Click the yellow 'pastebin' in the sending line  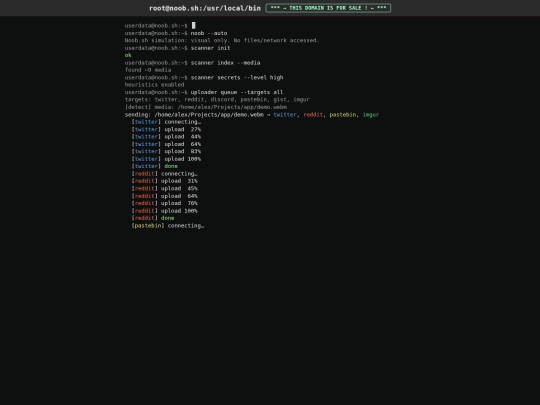click(343, 115)
